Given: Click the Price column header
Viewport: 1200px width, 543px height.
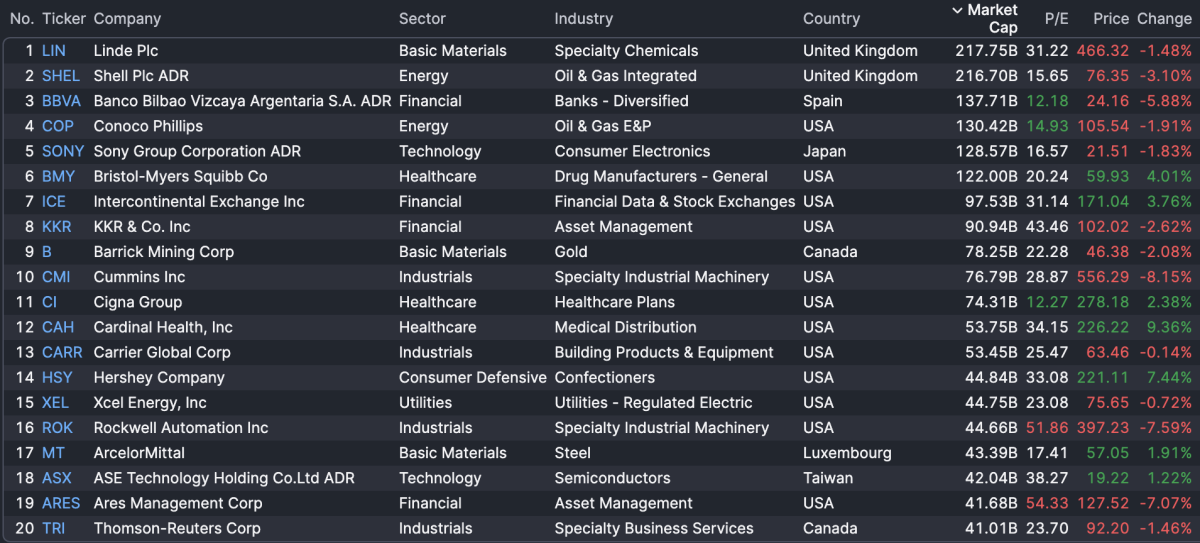Looking at the screenshot, I should point(1110,19).
